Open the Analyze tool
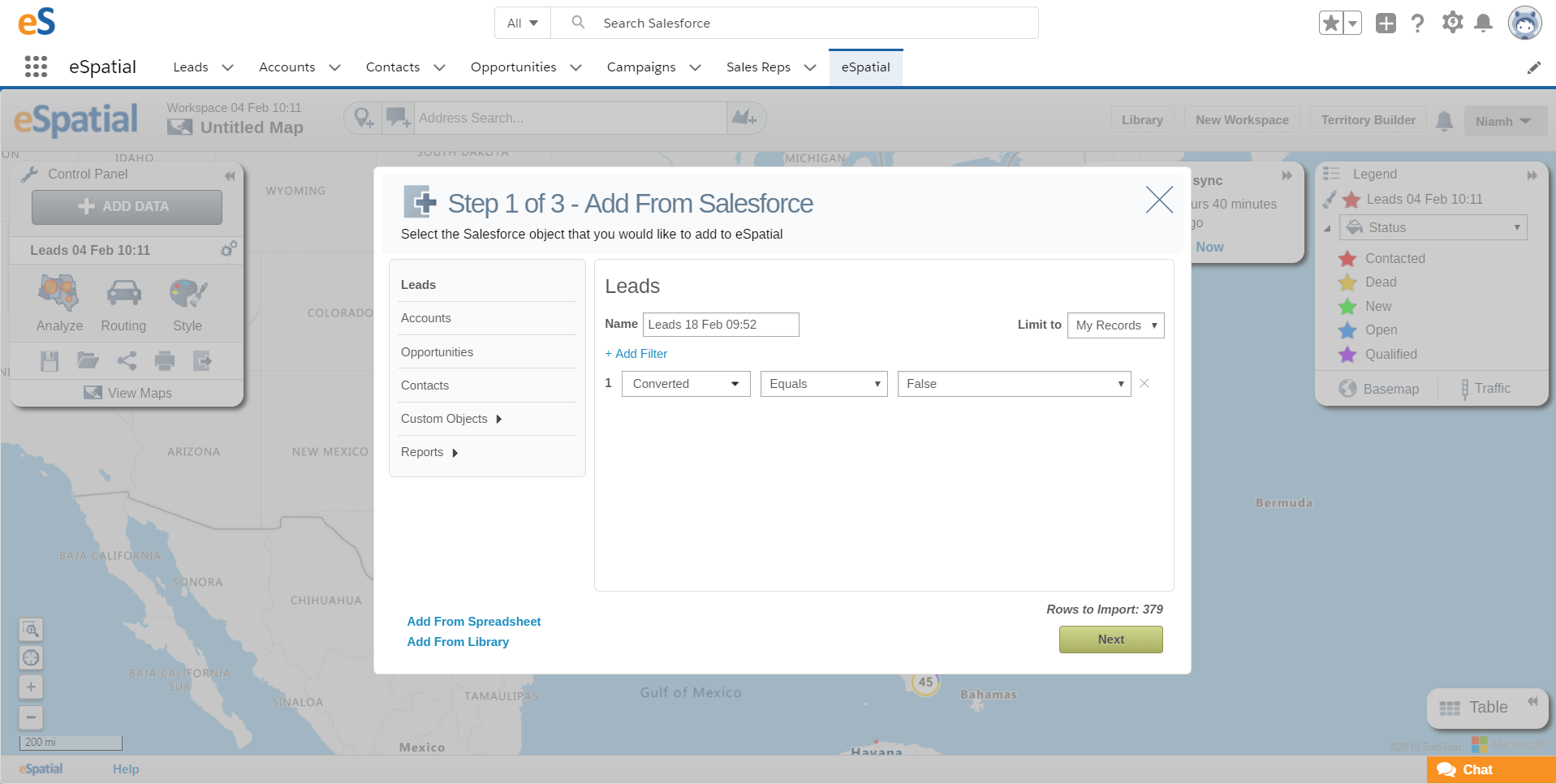Viewport: 1556px width, 784px height. 59,304
